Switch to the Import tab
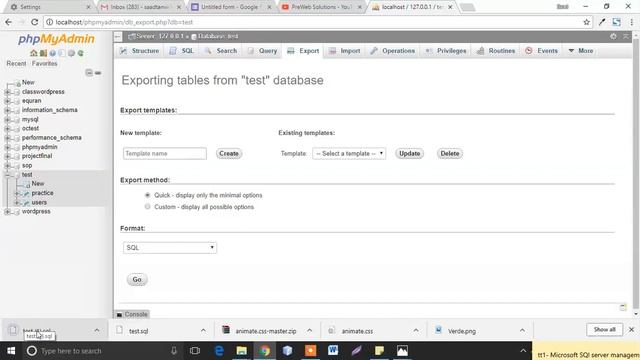Image resolution: width=640 pixels, height=360 pixels. coord(345,51)
